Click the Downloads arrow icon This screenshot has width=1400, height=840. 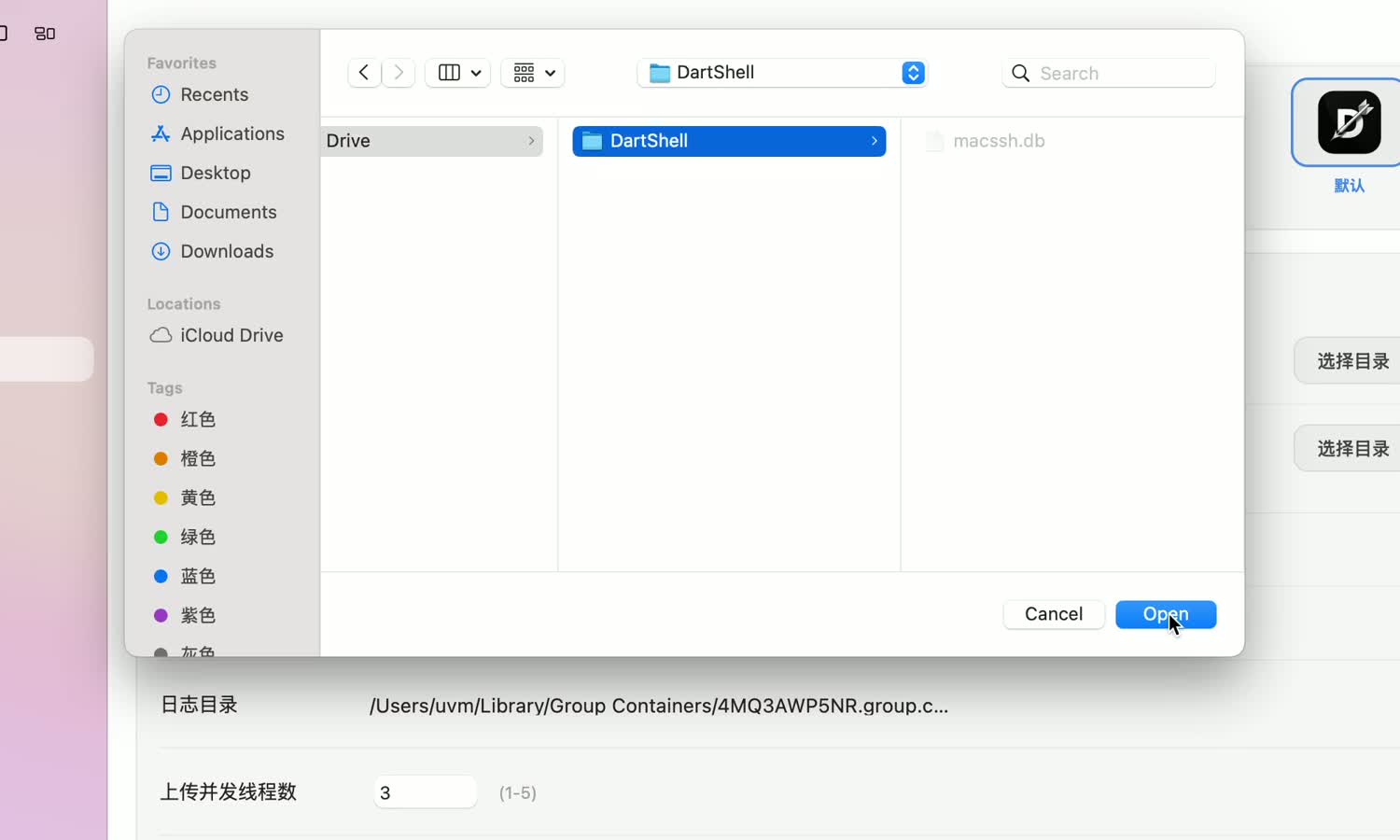click(161, 251)
